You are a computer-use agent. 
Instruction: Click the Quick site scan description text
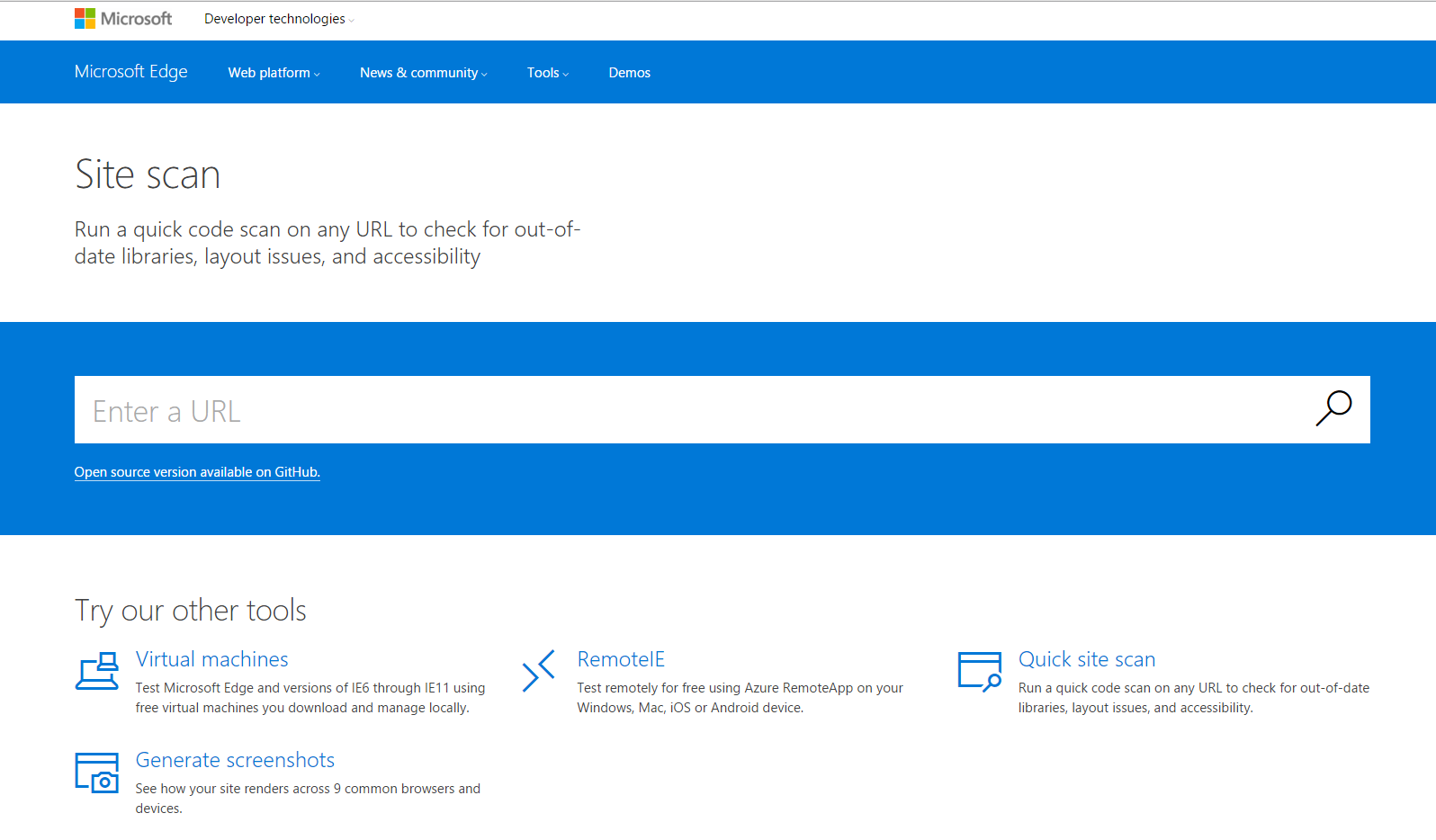pyautogui.click(x=1194, y=698)
